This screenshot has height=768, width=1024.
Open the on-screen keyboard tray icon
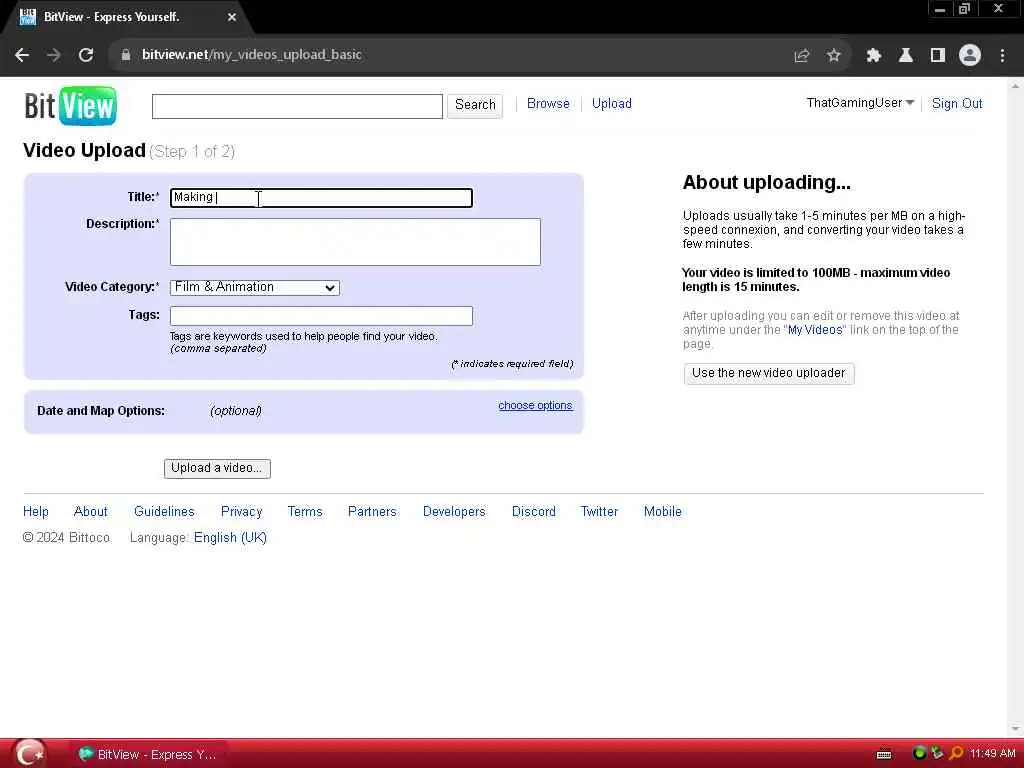pos(884,754)
